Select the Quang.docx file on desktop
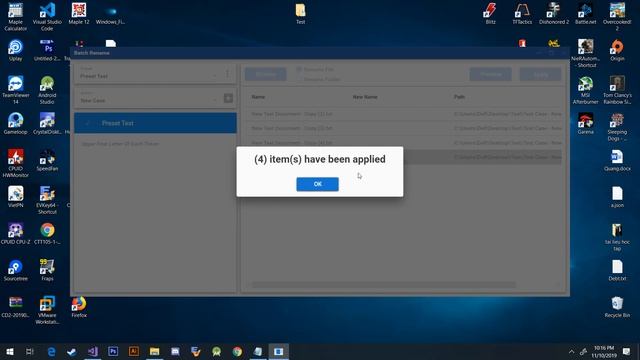 (x=617, y=160)
